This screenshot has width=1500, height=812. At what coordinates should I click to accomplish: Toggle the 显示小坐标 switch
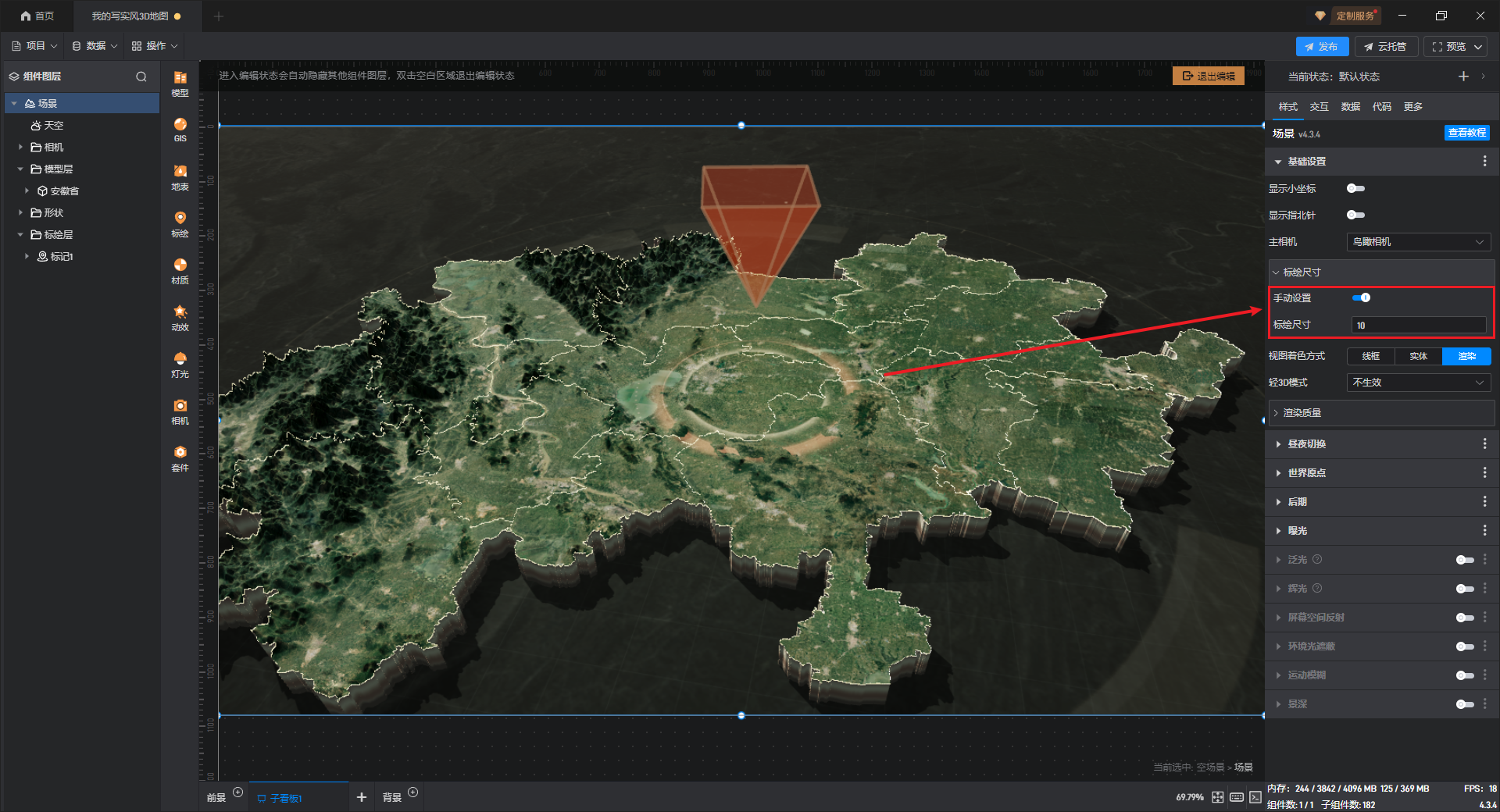click(x=1355, y=188)
